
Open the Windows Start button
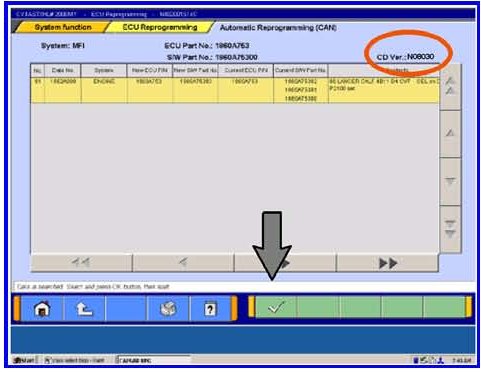pyautogui.click(x=24, y=360)
